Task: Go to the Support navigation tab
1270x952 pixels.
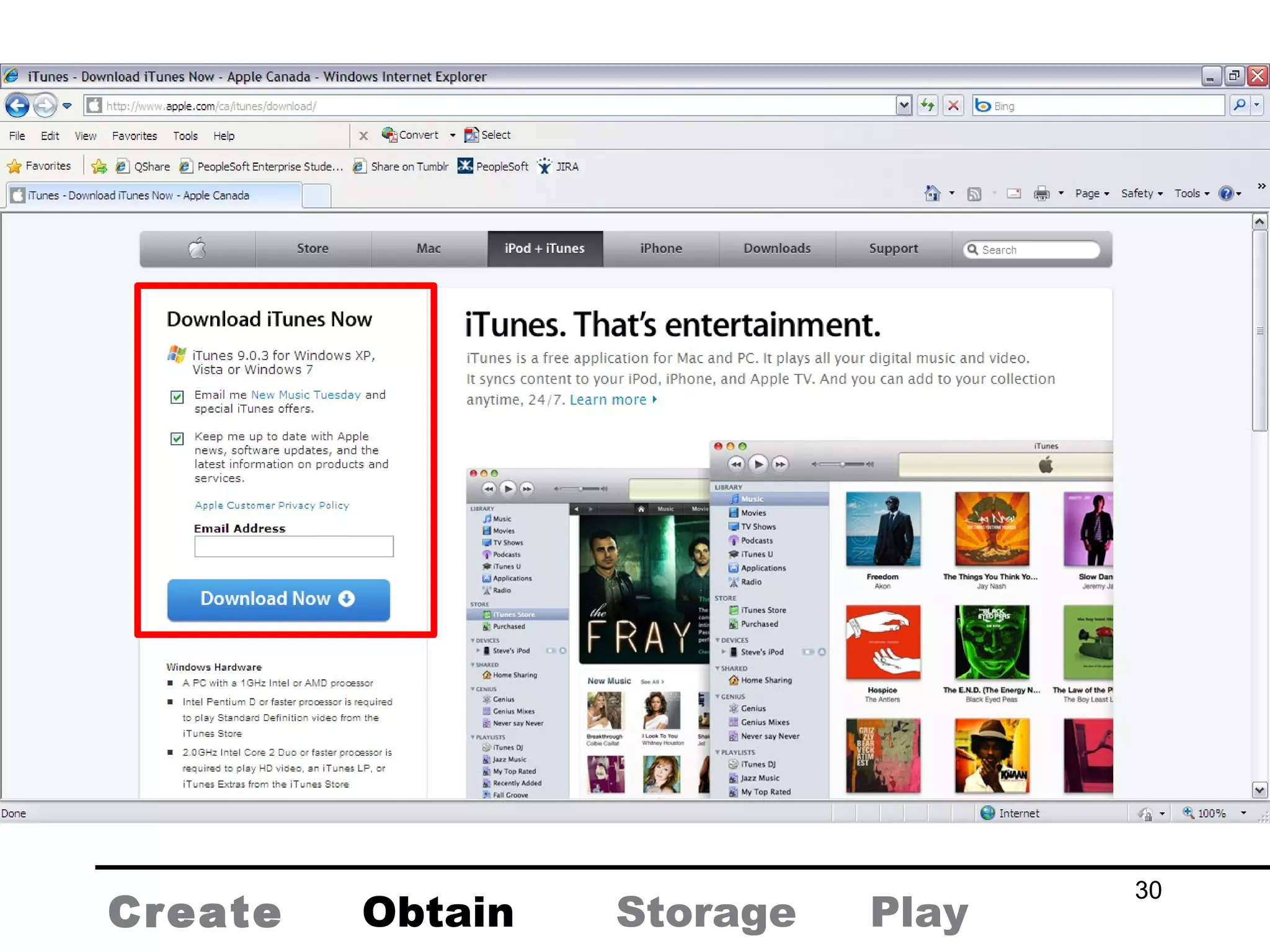Action: coord(893,249)
